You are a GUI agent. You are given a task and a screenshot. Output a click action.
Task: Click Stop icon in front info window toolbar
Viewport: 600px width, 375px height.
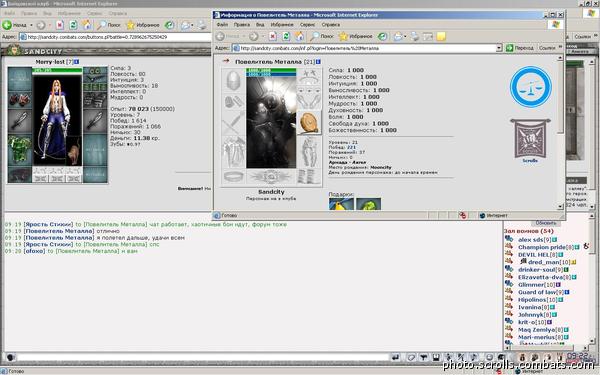[272, 36]
